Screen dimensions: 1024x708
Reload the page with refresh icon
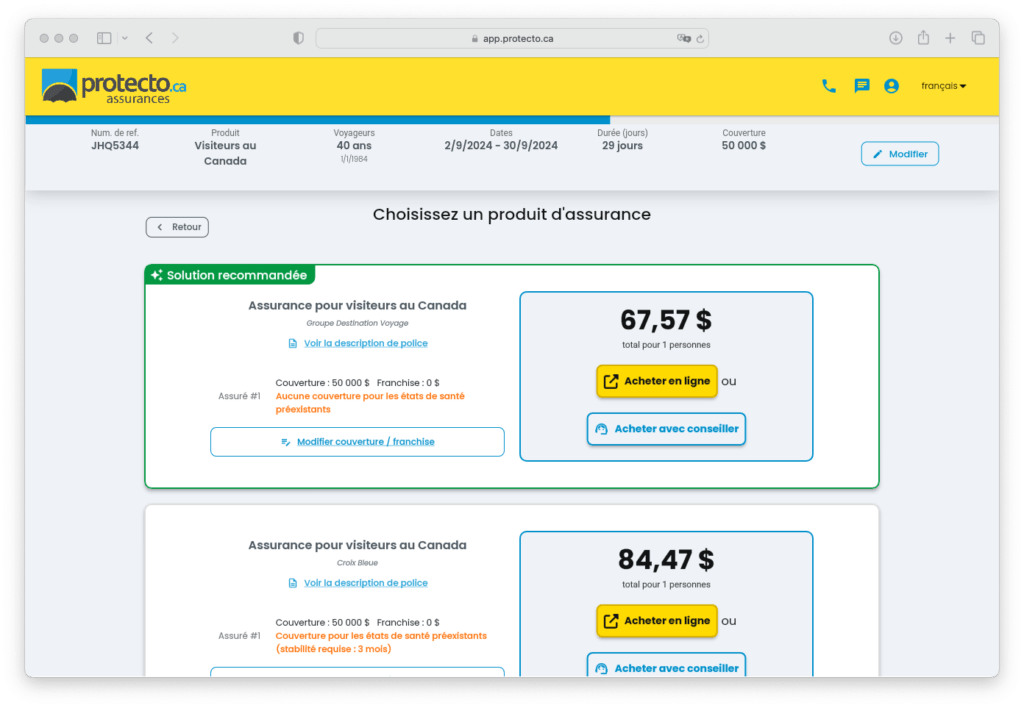click(700, 39)
